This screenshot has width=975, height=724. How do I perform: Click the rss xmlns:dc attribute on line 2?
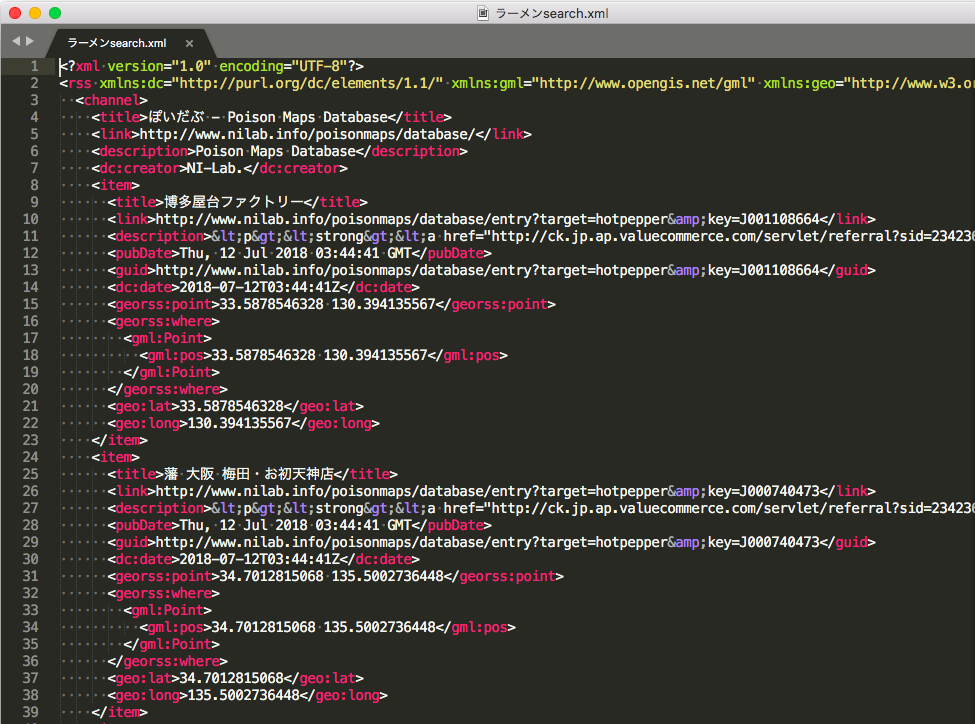click(x=271, y=83)
